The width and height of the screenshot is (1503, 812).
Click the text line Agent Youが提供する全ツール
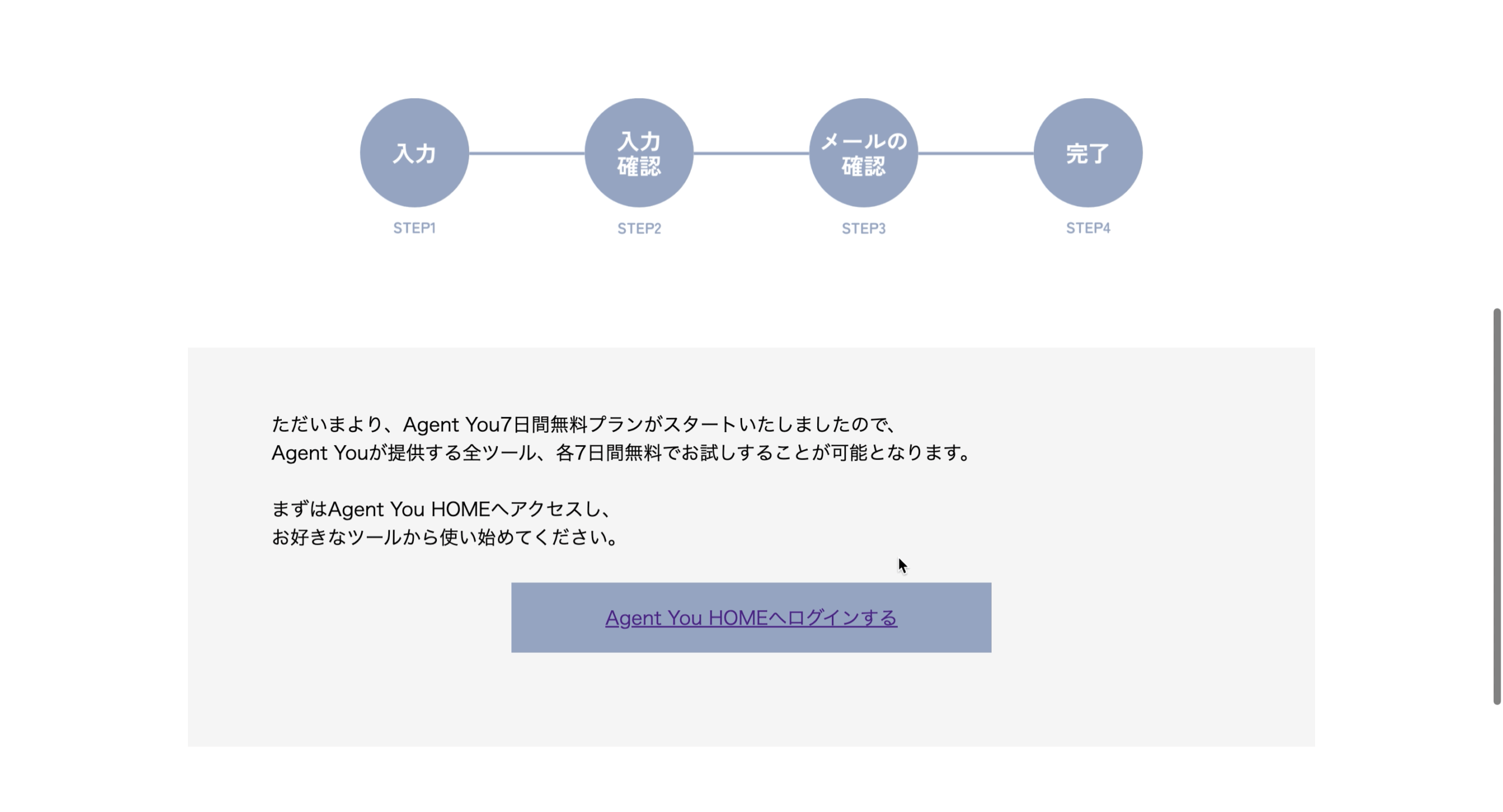(x=622, y=453)
